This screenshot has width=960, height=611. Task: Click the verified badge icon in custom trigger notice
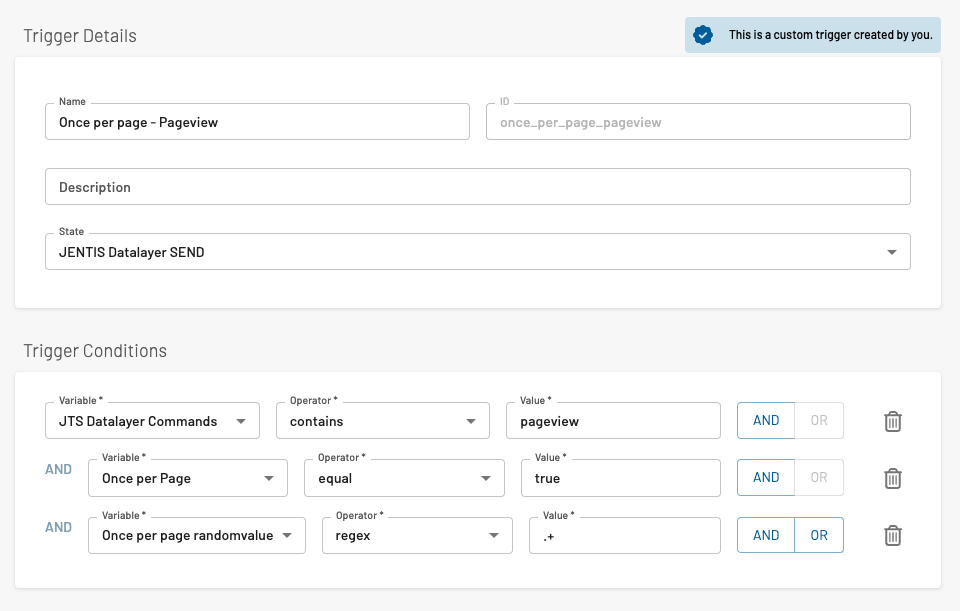tap(703, 35)
